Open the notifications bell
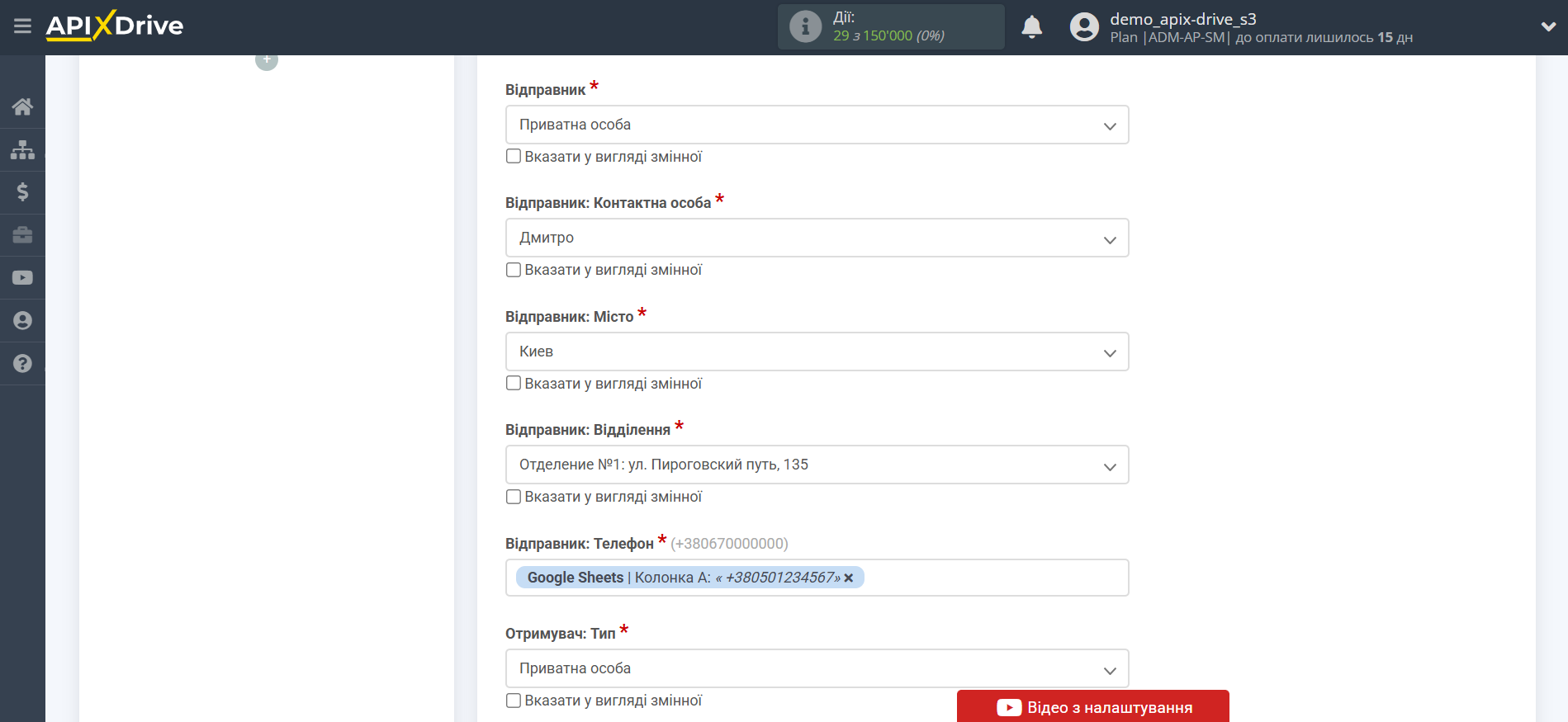 tap(1031, 27)
